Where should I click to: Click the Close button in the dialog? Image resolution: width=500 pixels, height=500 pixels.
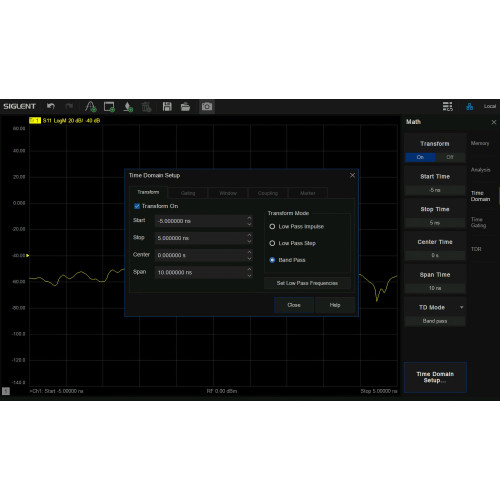pyautogui.click(x=294, y=305)
